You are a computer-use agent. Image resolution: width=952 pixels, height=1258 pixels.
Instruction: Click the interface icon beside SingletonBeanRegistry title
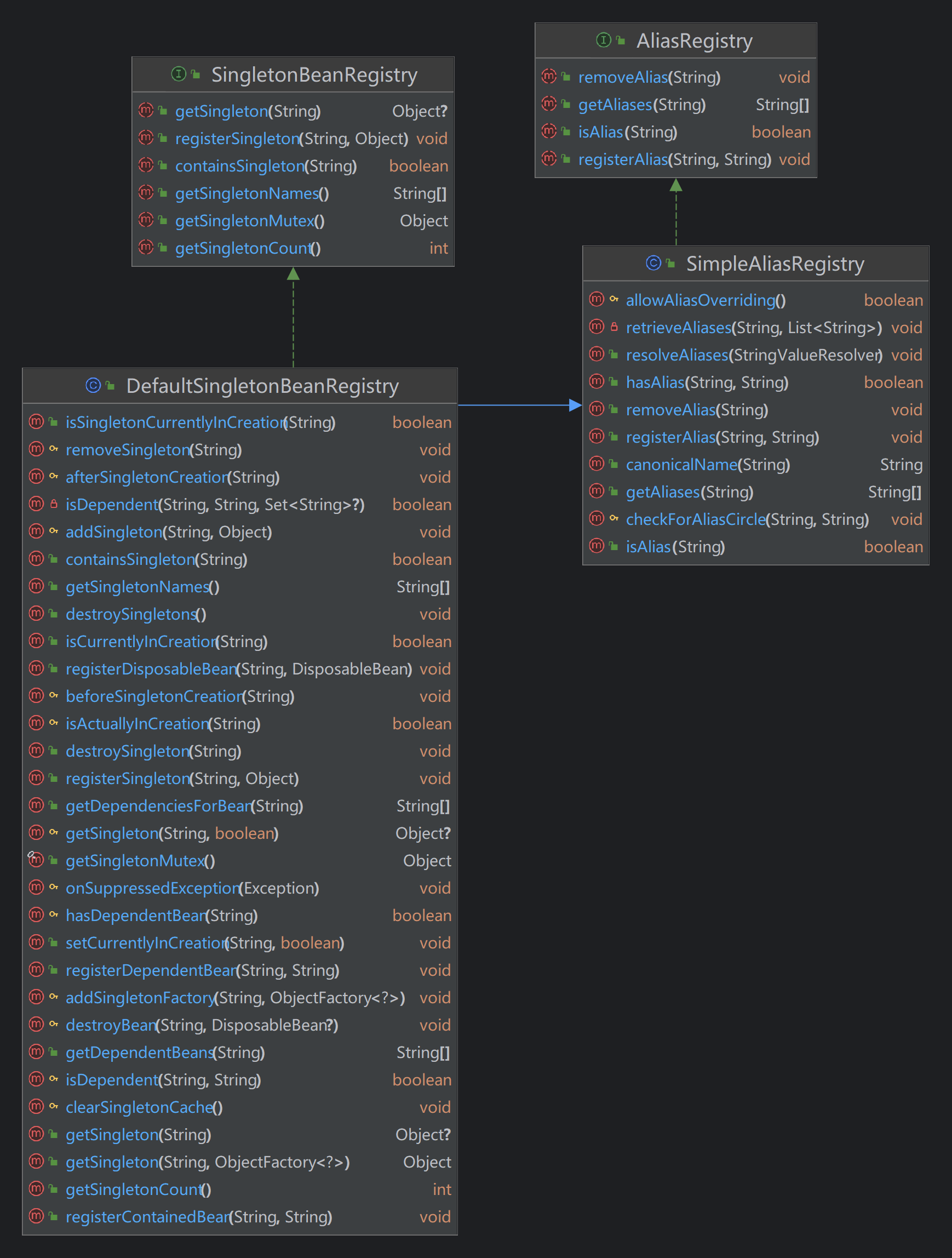179,74
